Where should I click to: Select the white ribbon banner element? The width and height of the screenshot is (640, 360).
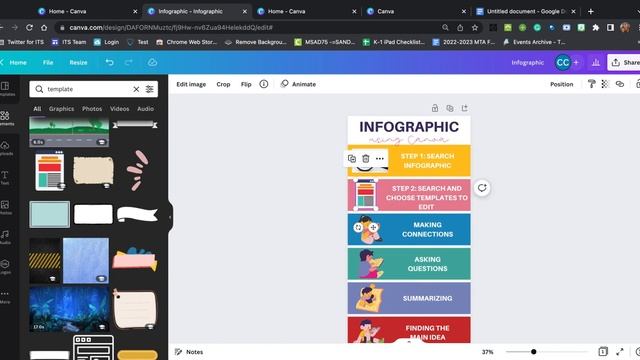click(x=137, y=214)
